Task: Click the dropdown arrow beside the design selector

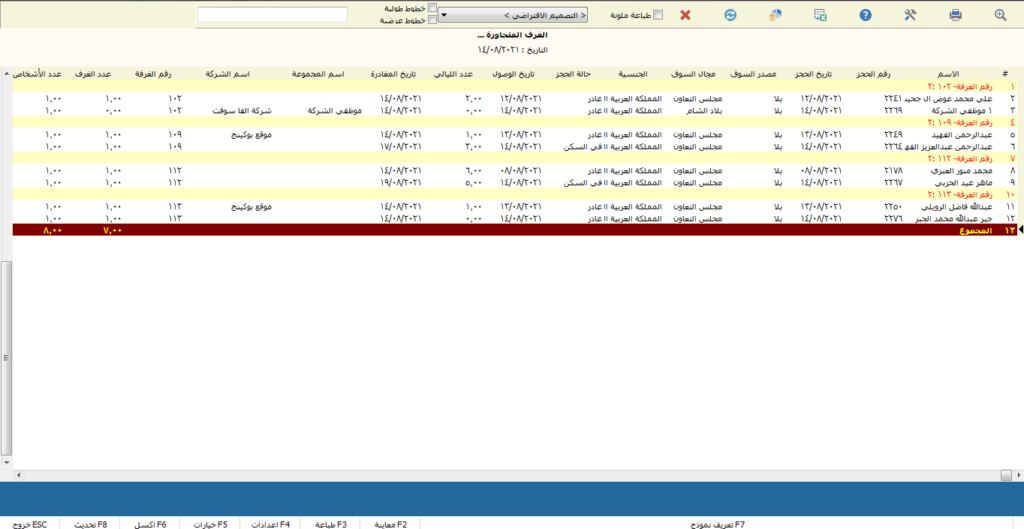Action: click(443, 16)
